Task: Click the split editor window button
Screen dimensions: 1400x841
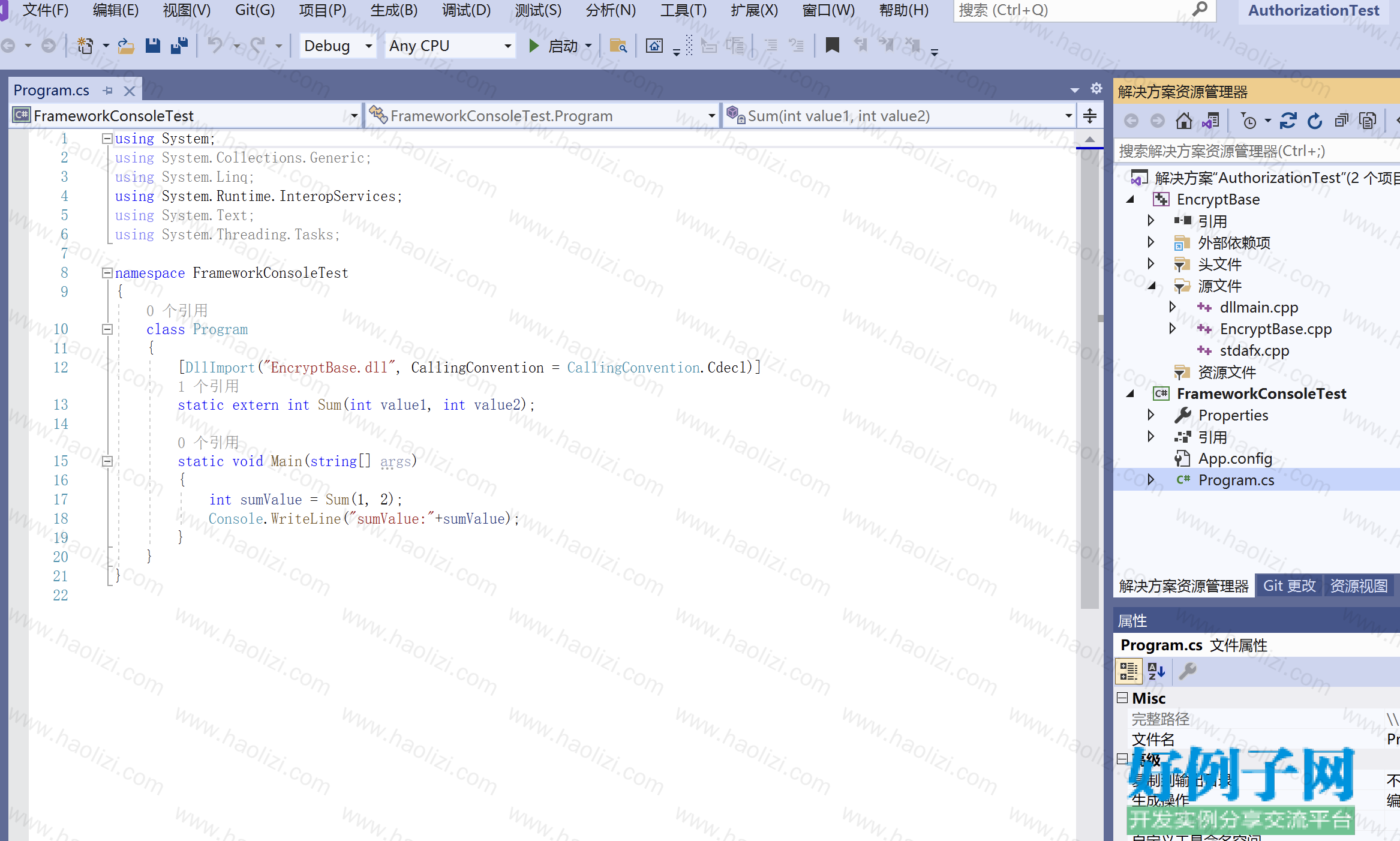Action: pyautogui.click(x=1090, y=116)
